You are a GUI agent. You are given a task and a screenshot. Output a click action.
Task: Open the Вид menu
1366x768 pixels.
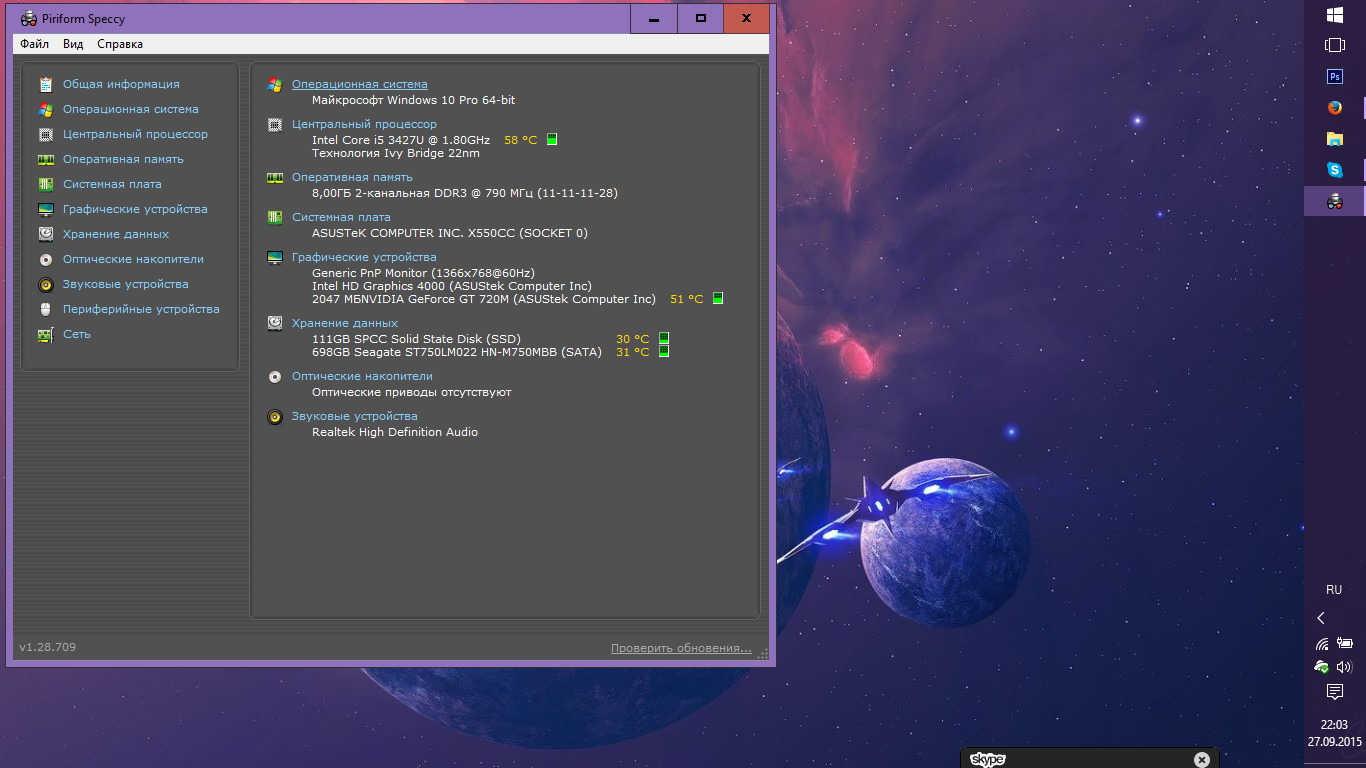click(73, 44)
